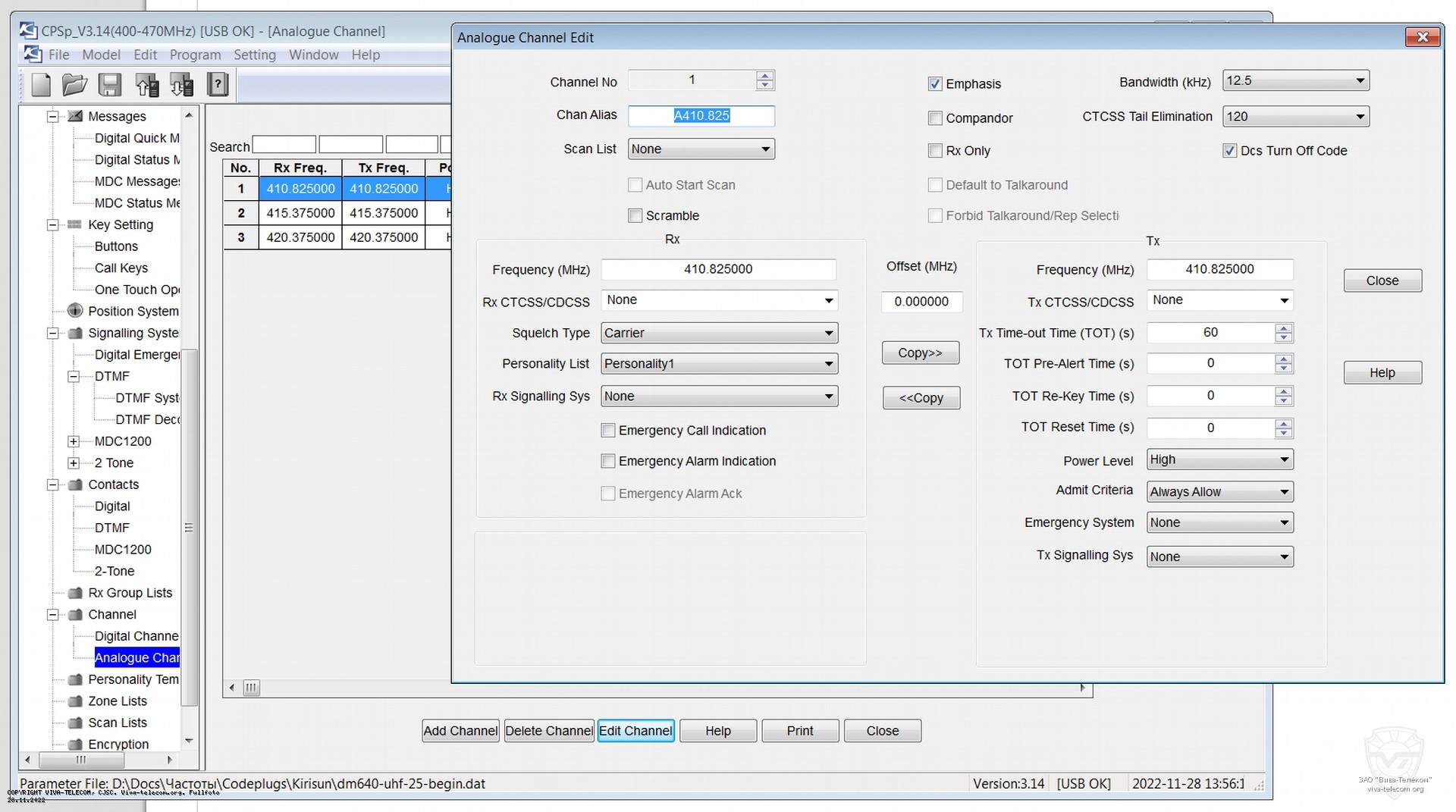Click the Copy>> button
Viewport: 1456px width, 812px height.
pos(920,353)
